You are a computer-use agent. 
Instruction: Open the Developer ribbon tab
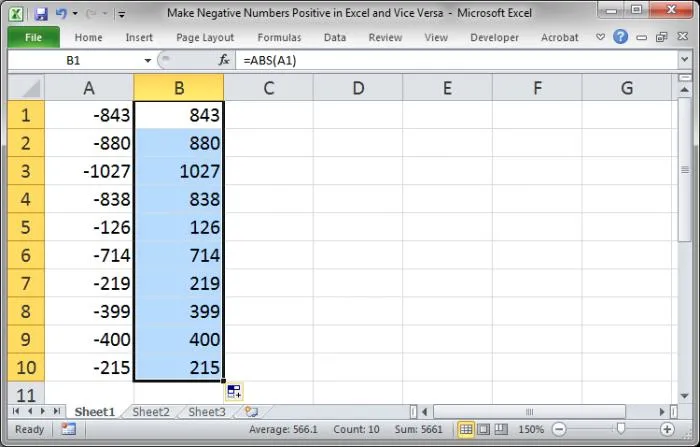pyautogui.click(x=494, y=38)
